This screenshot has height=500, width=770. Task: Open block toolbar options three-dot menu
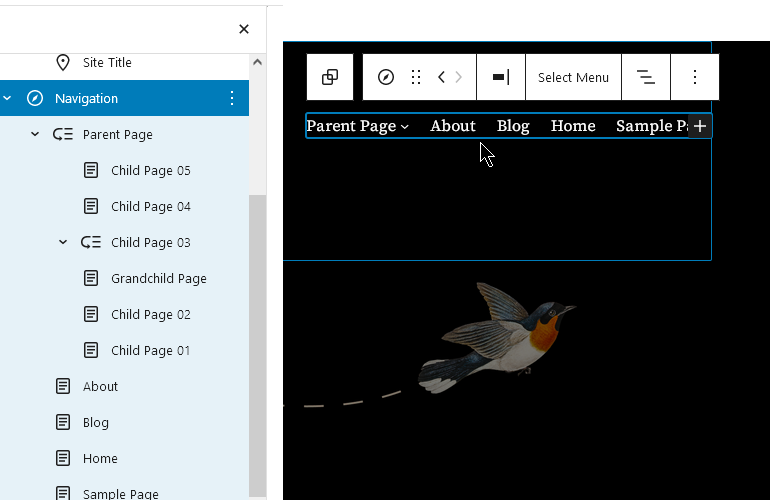[695, 77]
